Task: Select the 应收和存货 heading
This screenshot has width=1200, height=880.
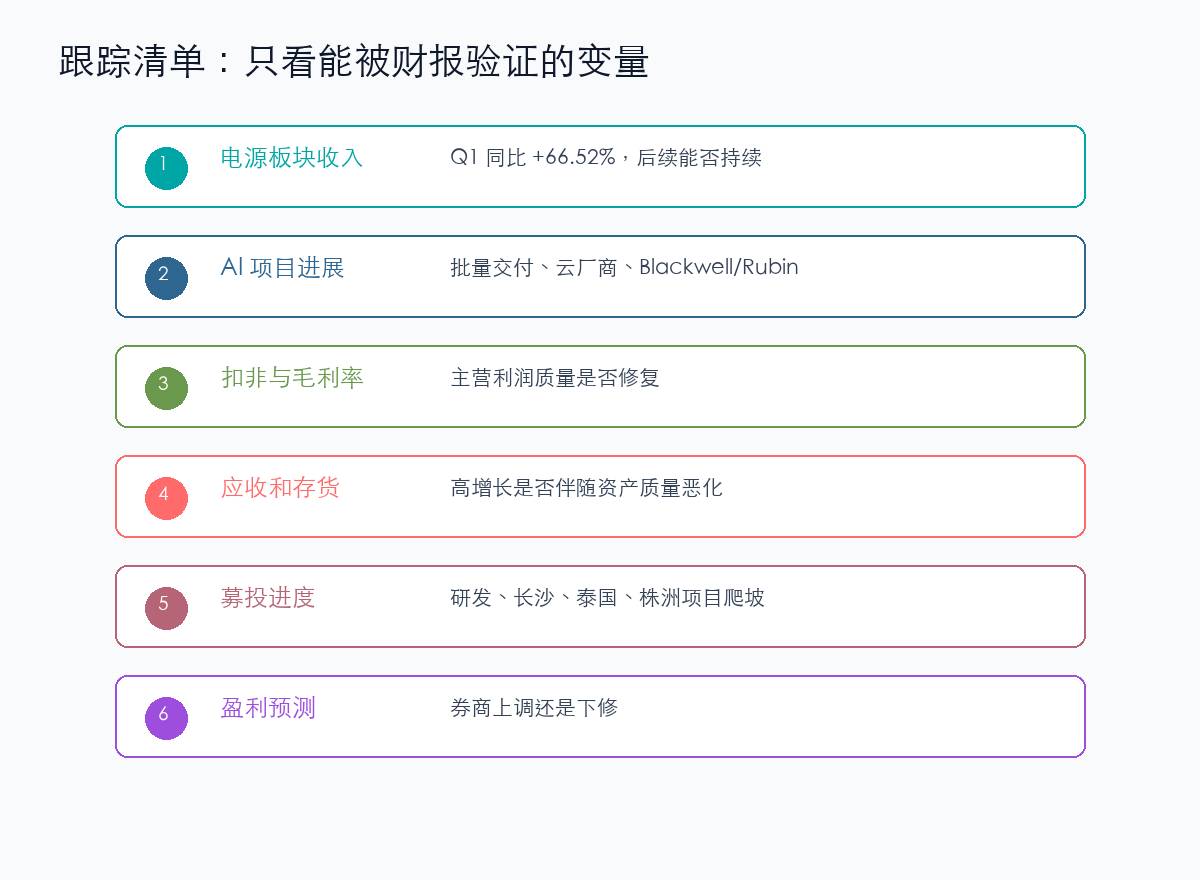Action: pyautogui.click(x=280, y=488)
